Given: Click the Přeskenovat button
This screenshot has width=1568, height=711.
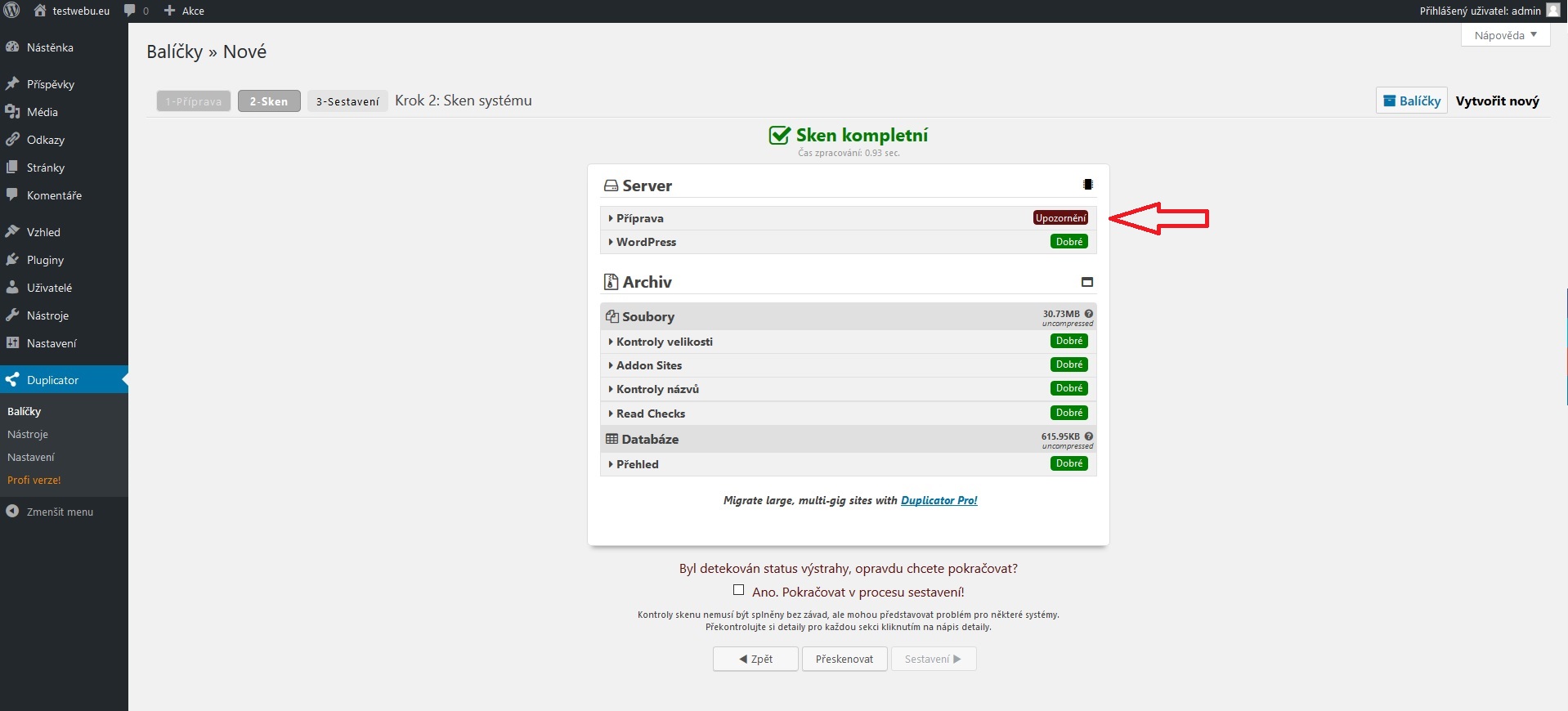Looking at the screenshot, I should tap(844, 659).
